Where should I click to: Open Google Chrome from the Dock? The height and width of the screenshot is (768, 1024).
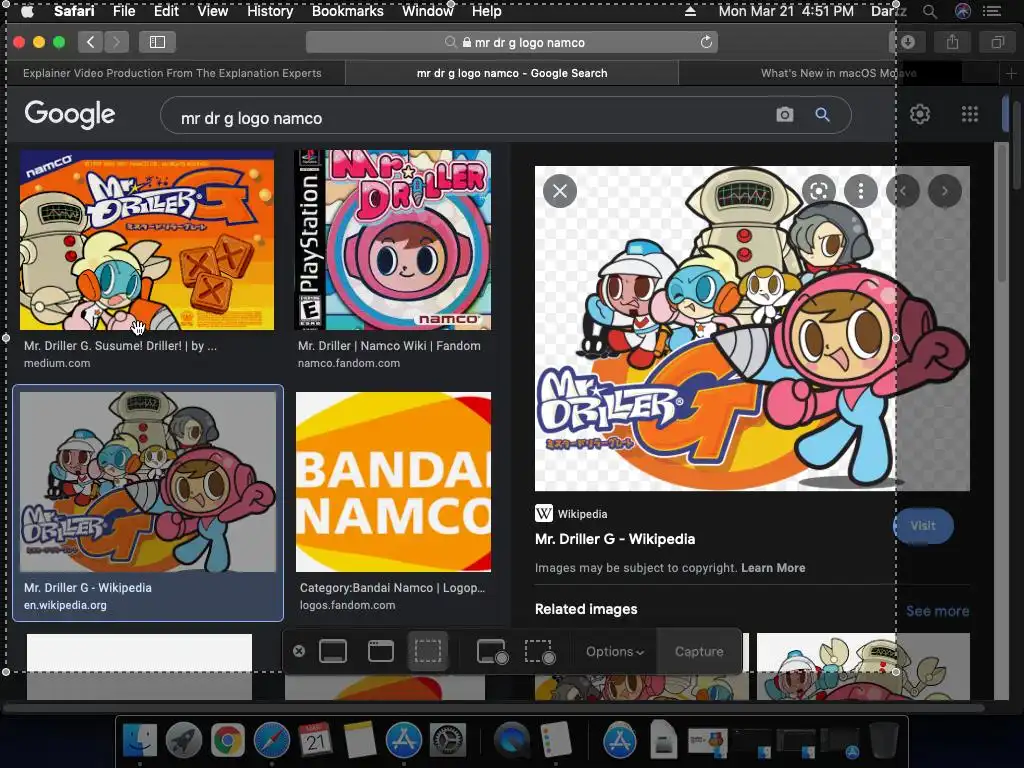pyautogui.click(x=227, y=741)
